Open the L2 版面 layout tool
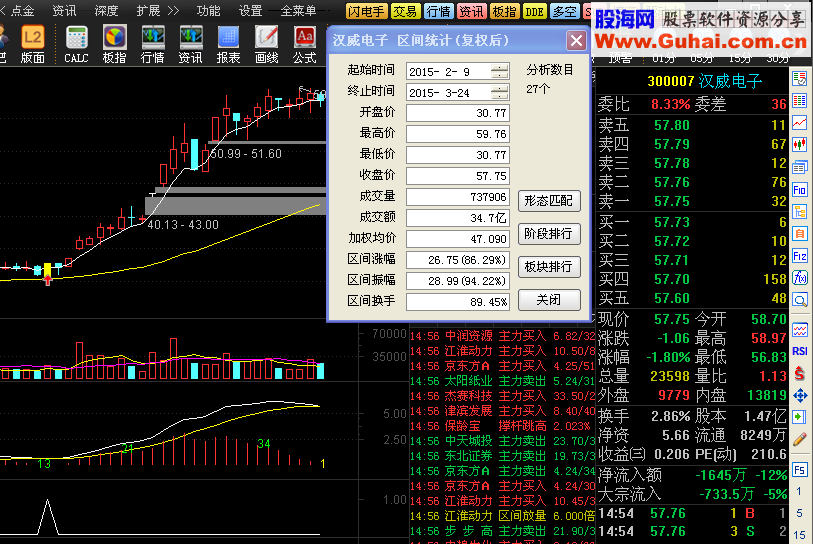The height and width of the screenshot is (544, 813). (33, 45)
